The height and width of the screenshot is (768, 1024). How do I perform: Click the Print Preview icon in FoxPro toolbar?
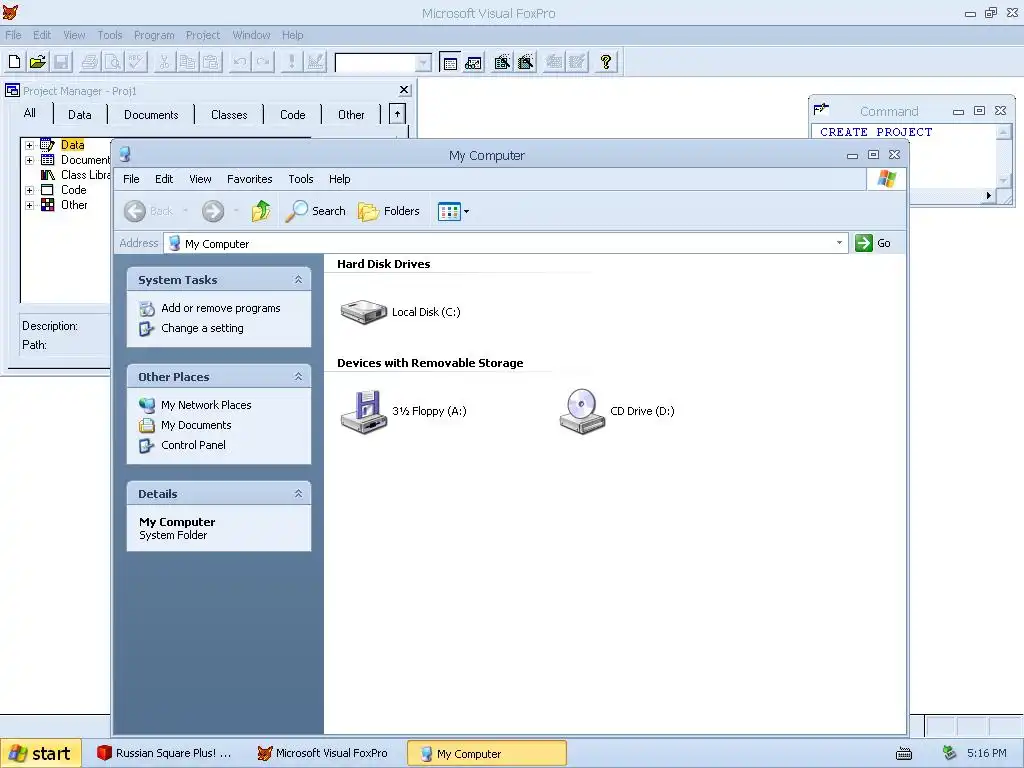tap(113, 62)
